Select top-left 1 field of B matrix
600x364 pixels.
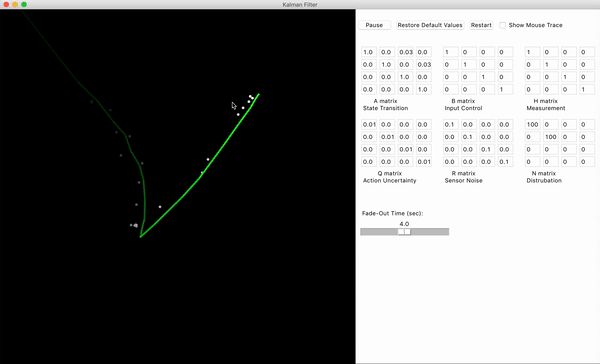click(x=450, y=52)
